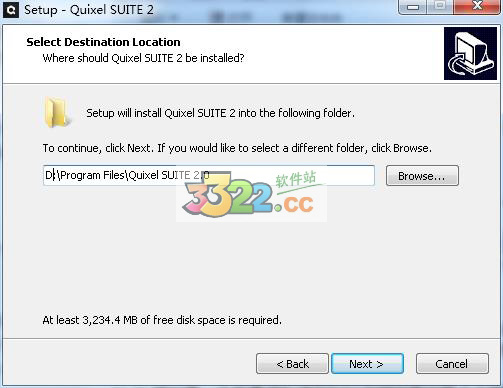Click the free disk space requirement text

162,320
